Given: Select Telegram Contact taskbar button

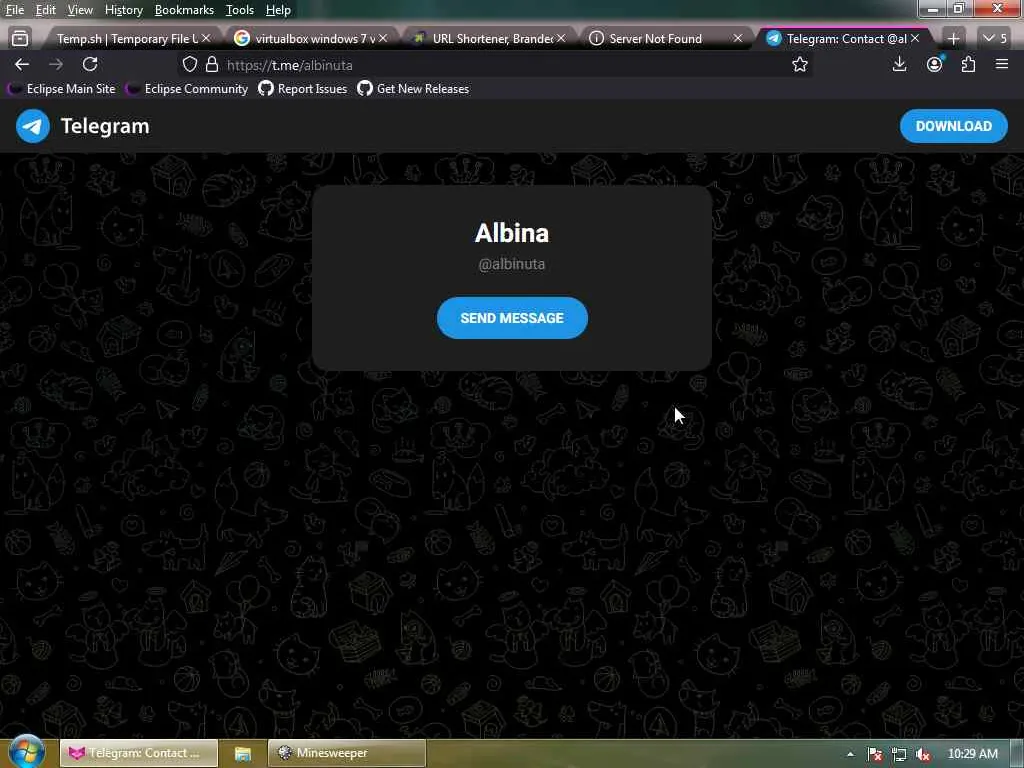Looking at the screenshot, I should [x=139, y=753].
